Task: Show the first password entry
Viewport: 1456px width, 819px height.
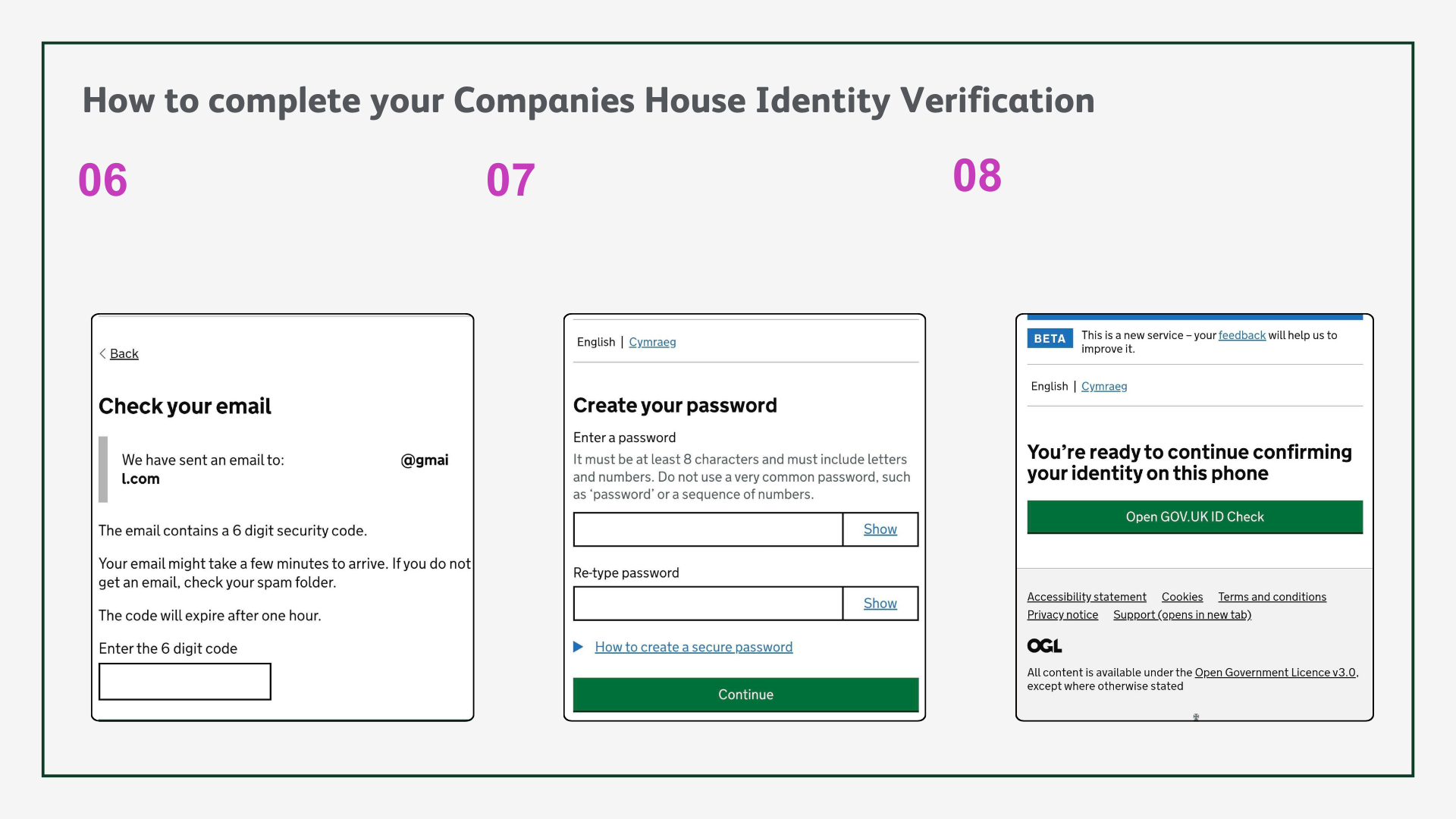Action: tap(880, 529)
